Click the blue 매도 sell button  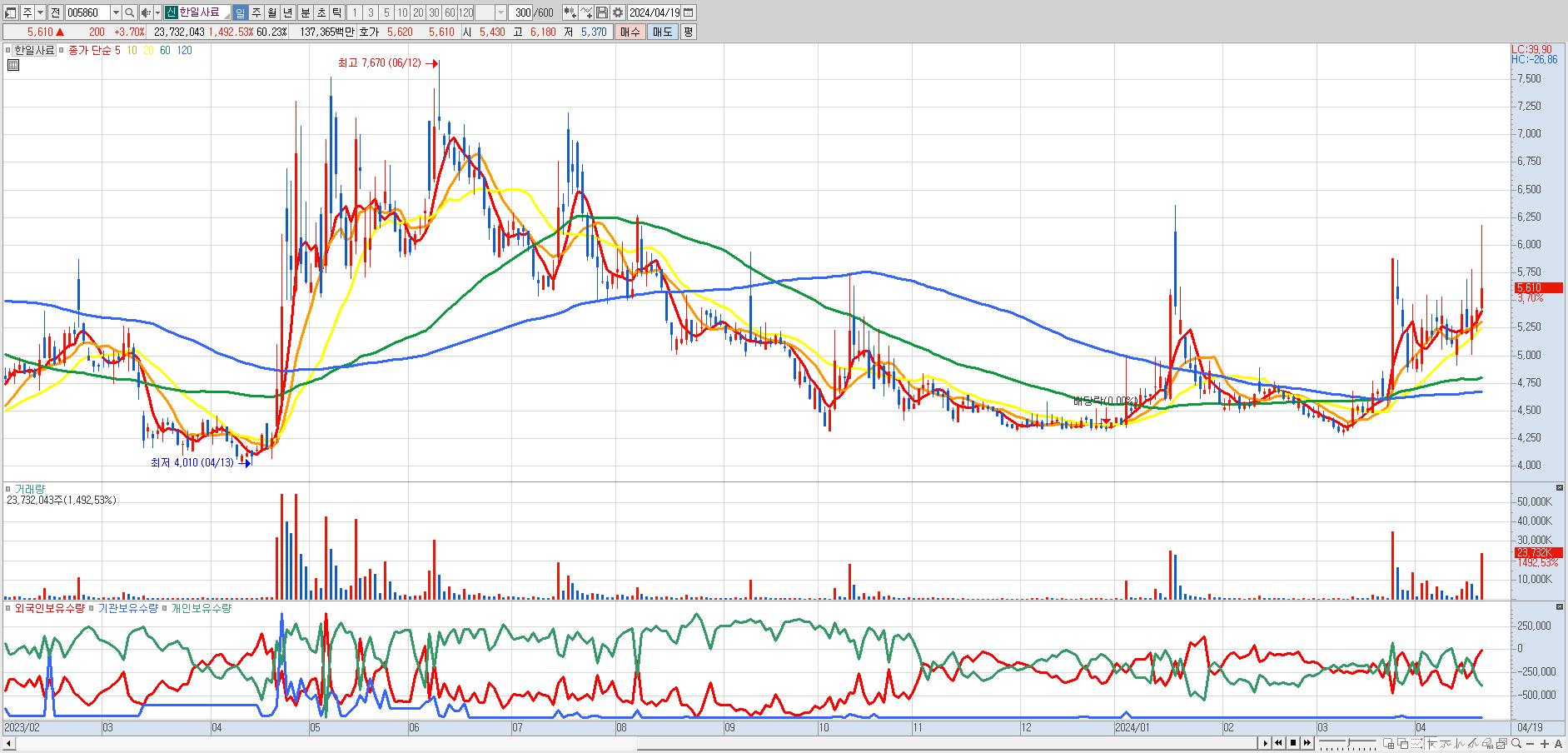pyautogui.click(x=662, y=32)
